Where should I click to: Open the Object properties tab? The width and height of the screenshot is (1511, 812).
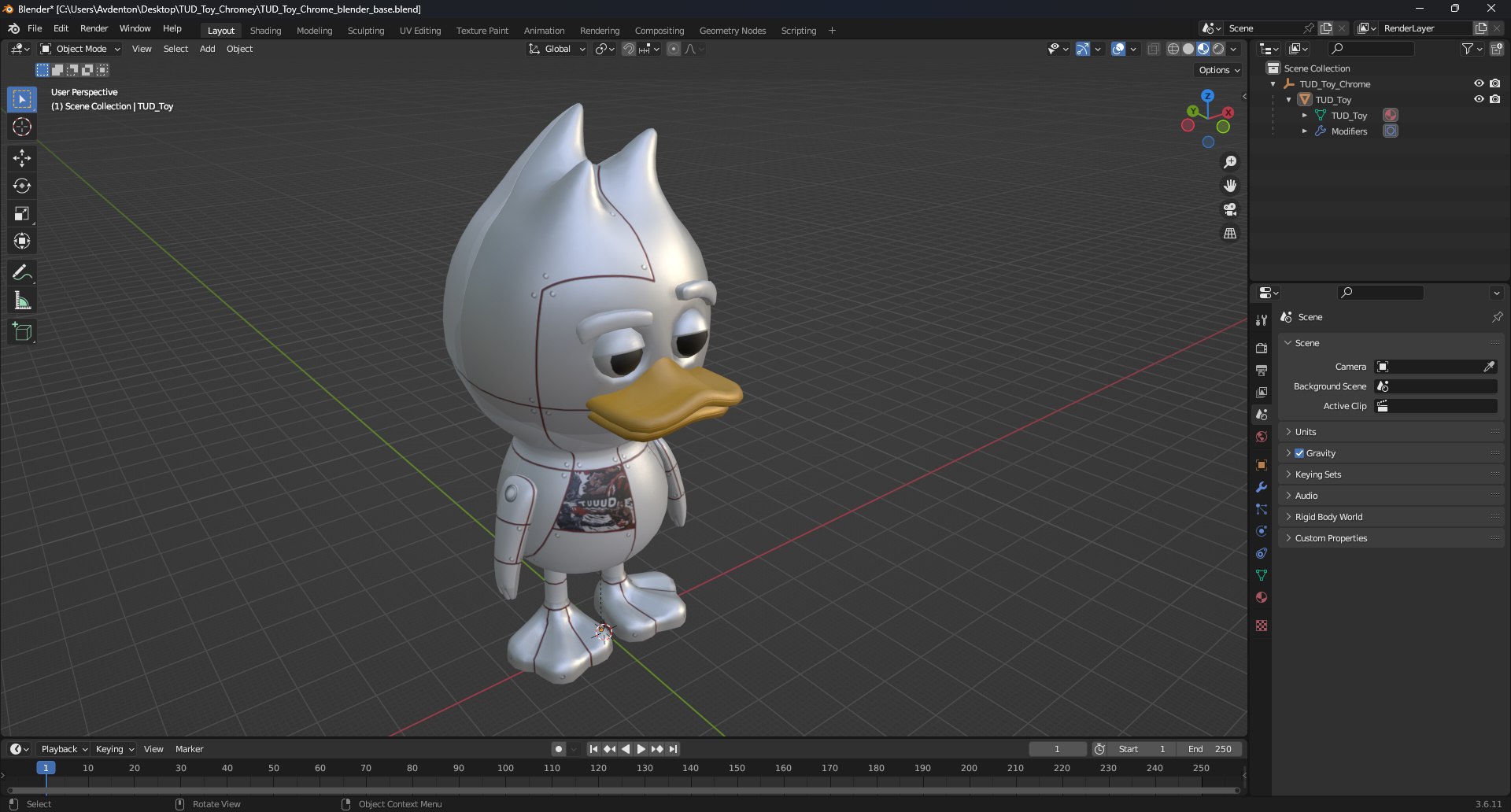tap(1262, 465)
